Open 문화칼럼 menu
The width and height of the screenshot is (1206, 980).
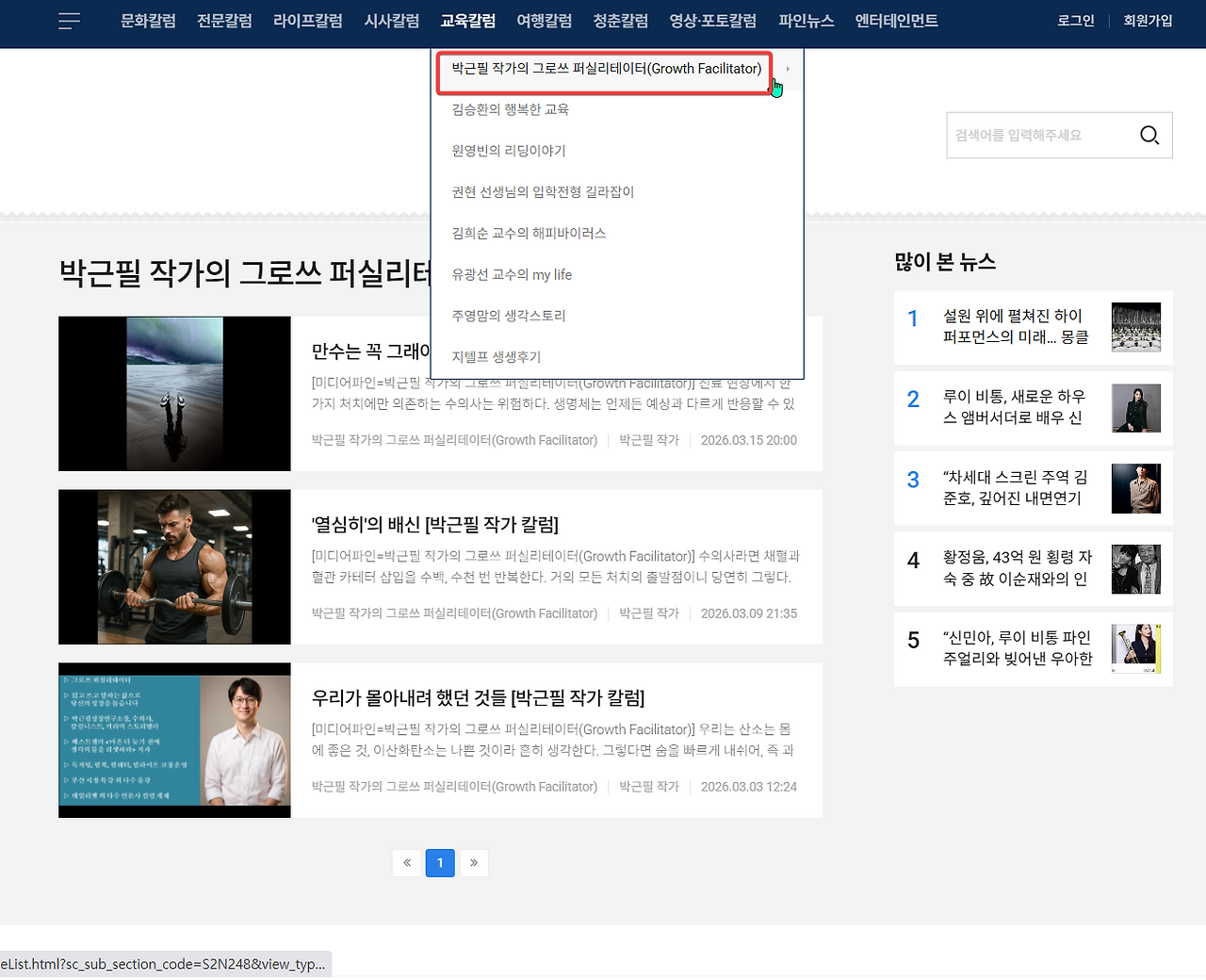click(148, 21)
